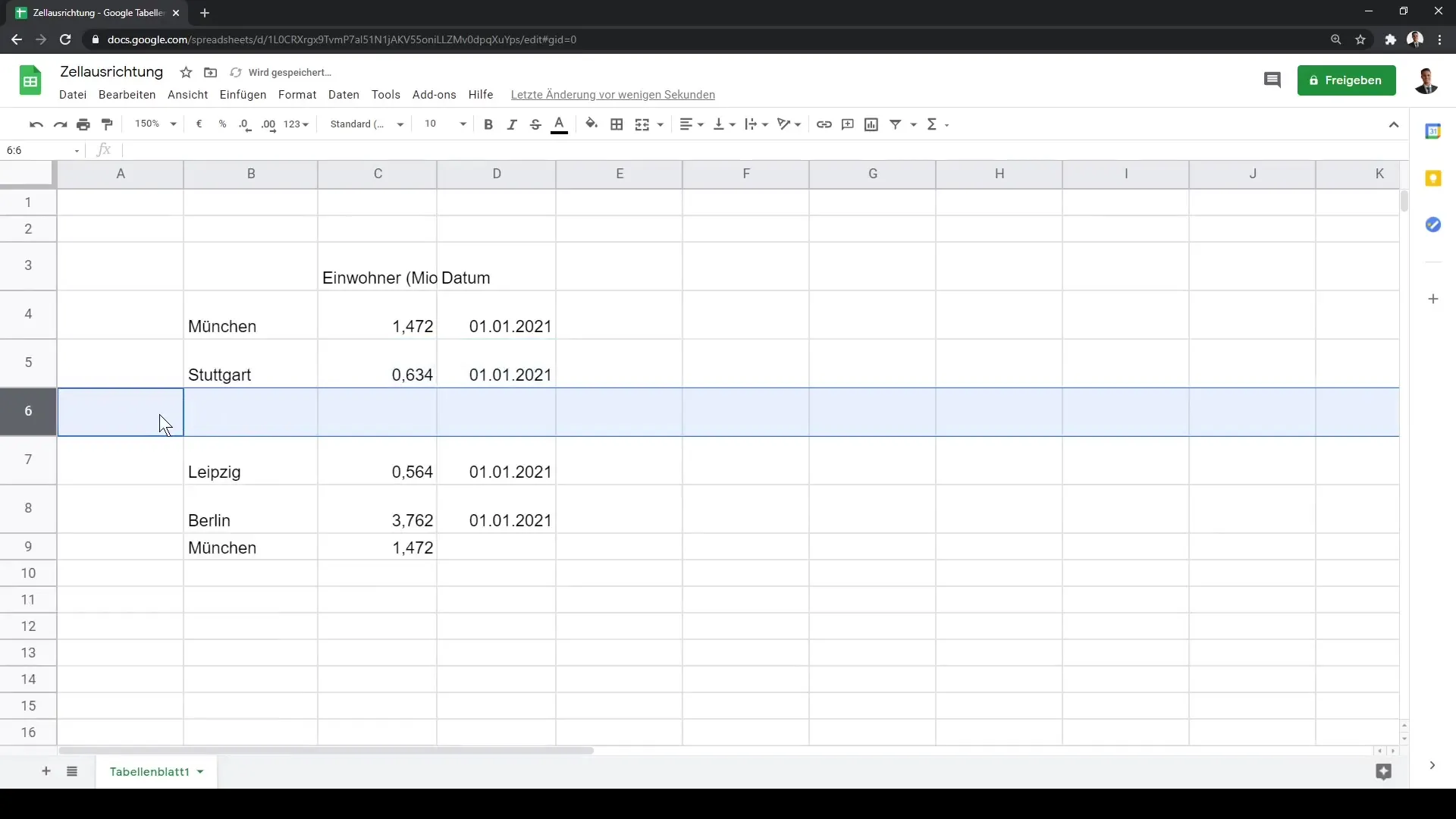Click Letzte Änderung vor wenigen Sekunden link
This screenshot has width=1456, height=819.
[x=613, y=95]
